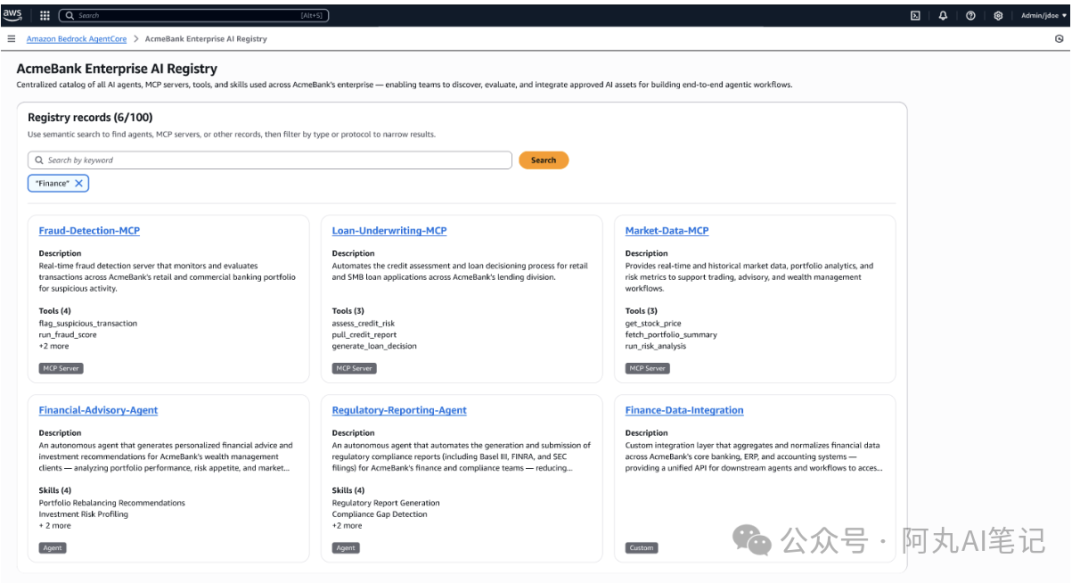
Task: Click the Search by keyword input field
Action: pyautogui.click(x=270, y=160)
